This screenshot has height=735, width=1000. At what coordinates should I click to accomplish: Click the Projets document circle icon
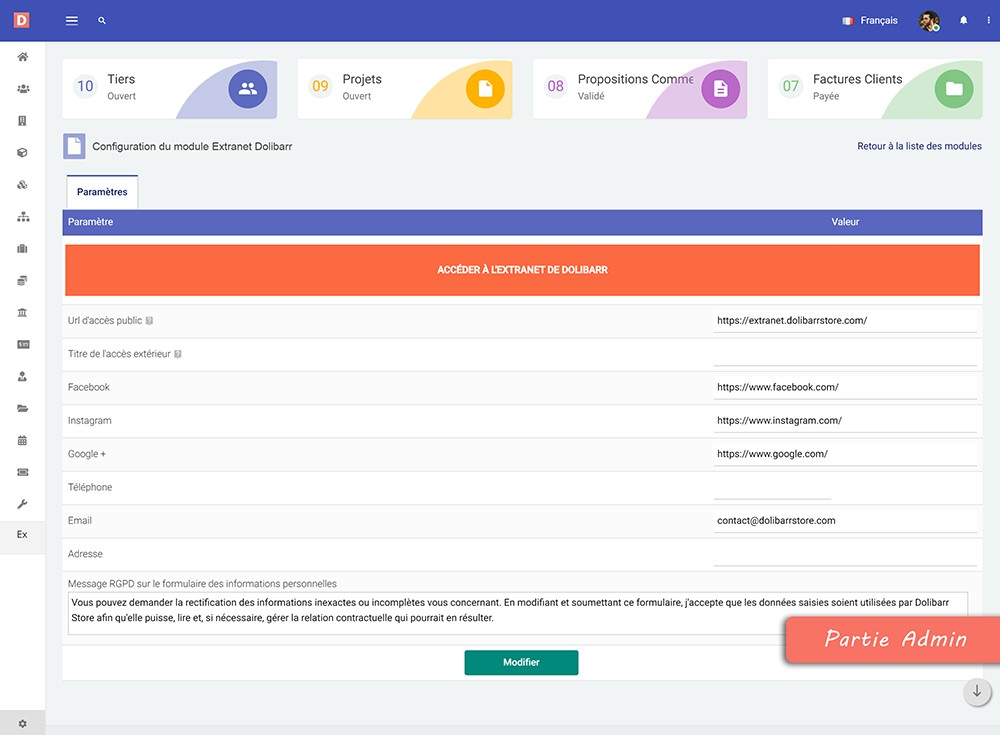coord(485,89)
